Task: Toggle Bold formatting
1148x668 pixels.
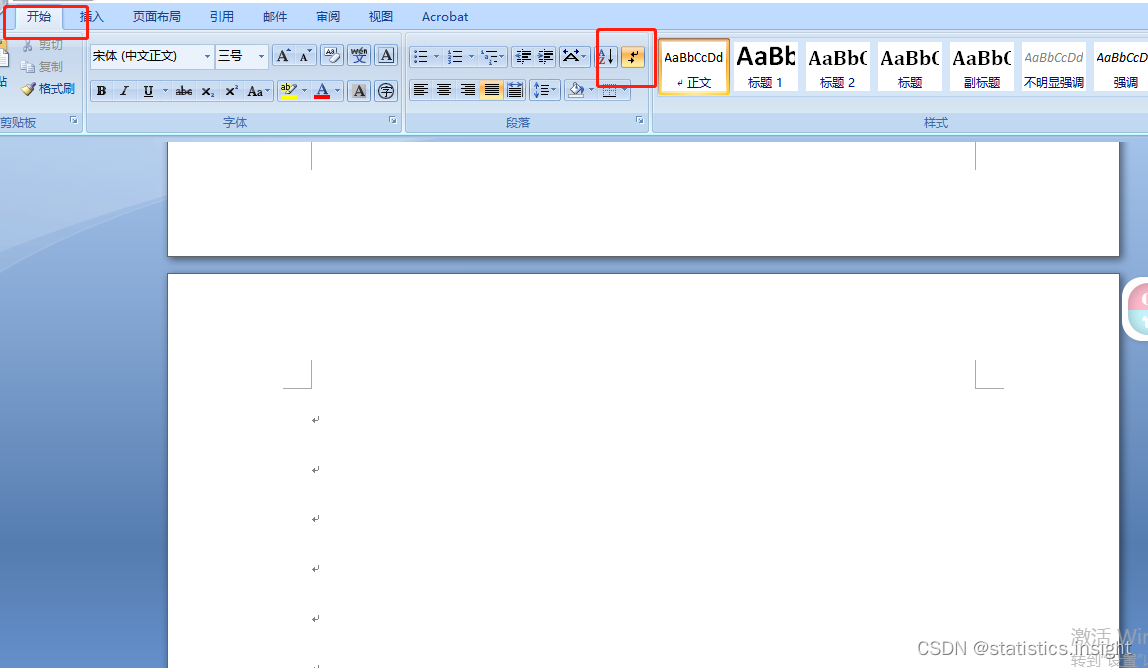Action: (101, 91)
